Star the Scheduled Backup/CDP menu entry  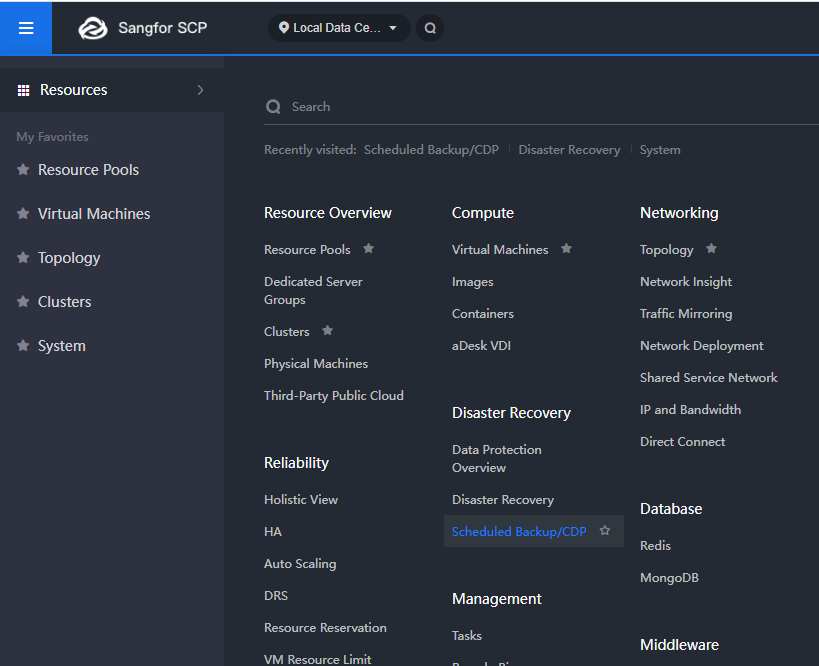605,532
